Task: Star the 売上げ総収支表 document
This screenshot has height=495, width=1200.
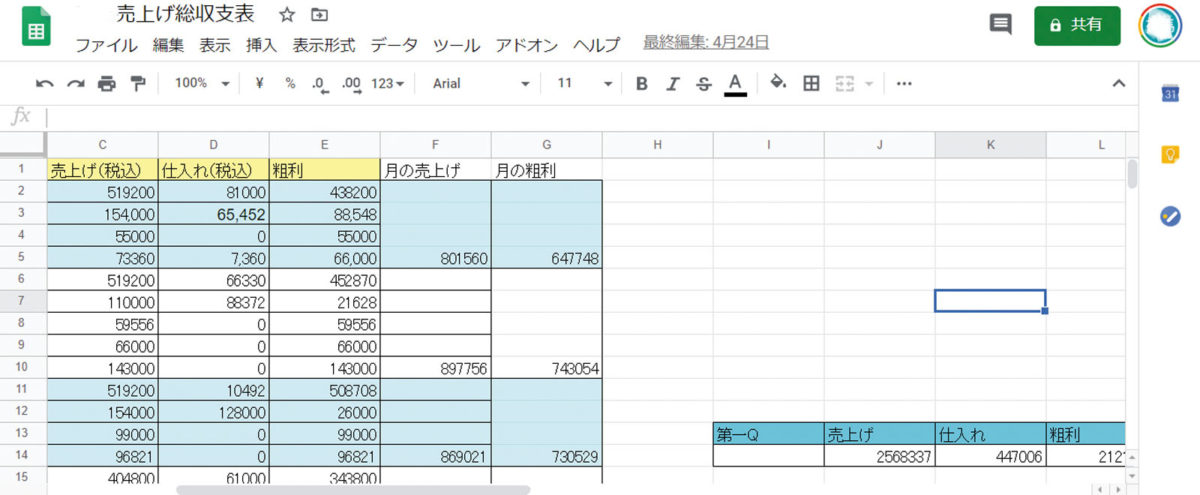Action: click(x=287, y=15)
